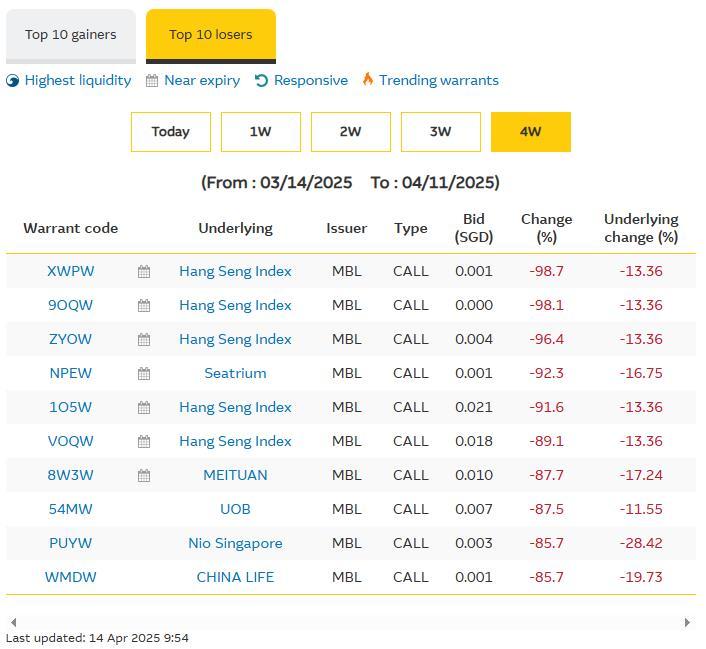
Task: Click the -28.42 underlying change for PUYW
Action: click(641, 544)
